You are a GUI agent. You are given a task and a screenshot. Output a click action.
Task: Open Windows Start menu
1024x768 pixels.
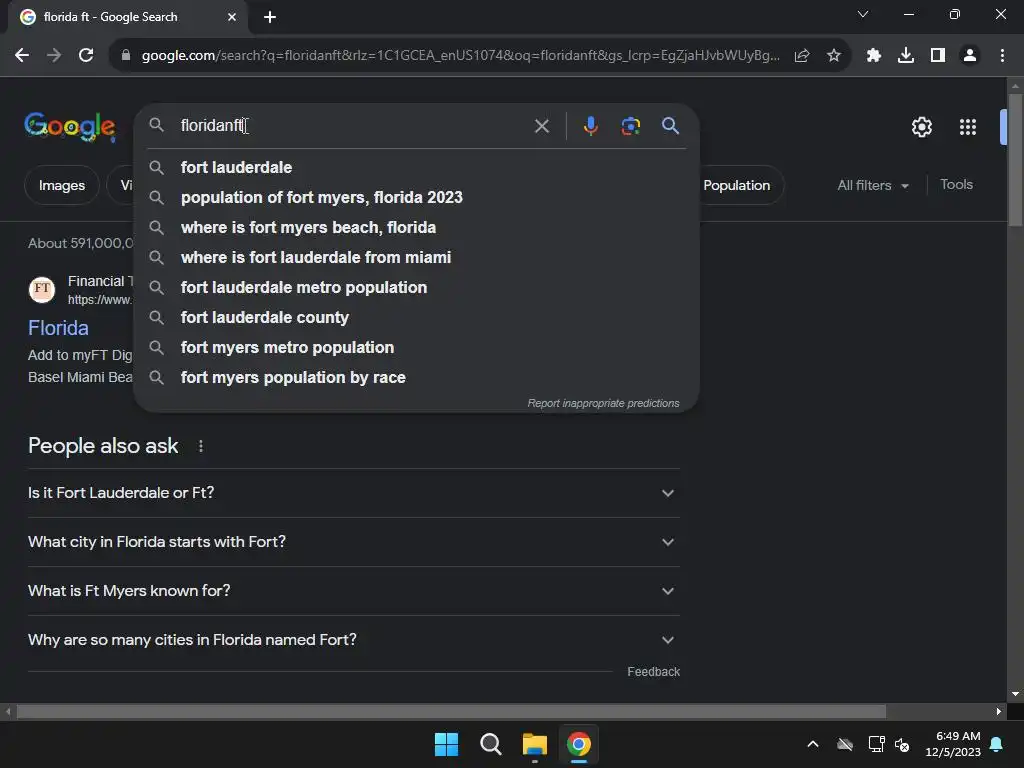coord(447,744)
